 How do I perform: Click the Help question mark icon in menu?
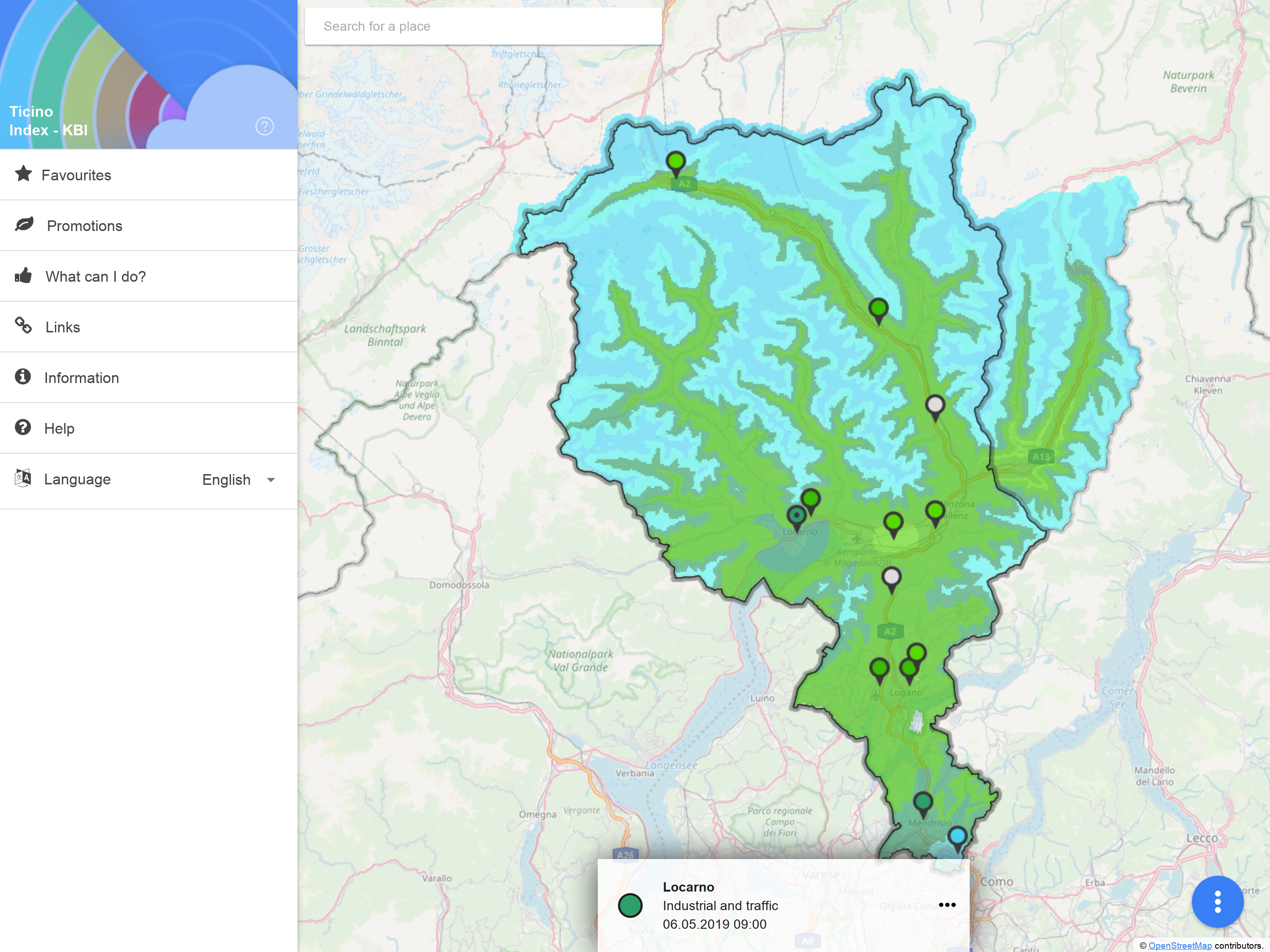pyautogui.click(x=23, y=427)
